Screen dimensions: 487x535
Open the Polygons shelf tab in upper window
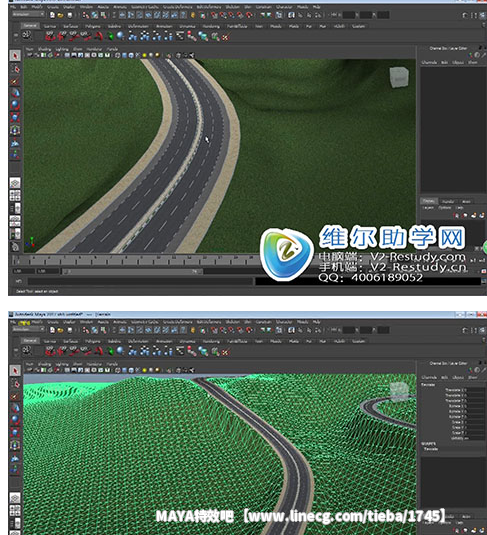[x=93, y=26]
